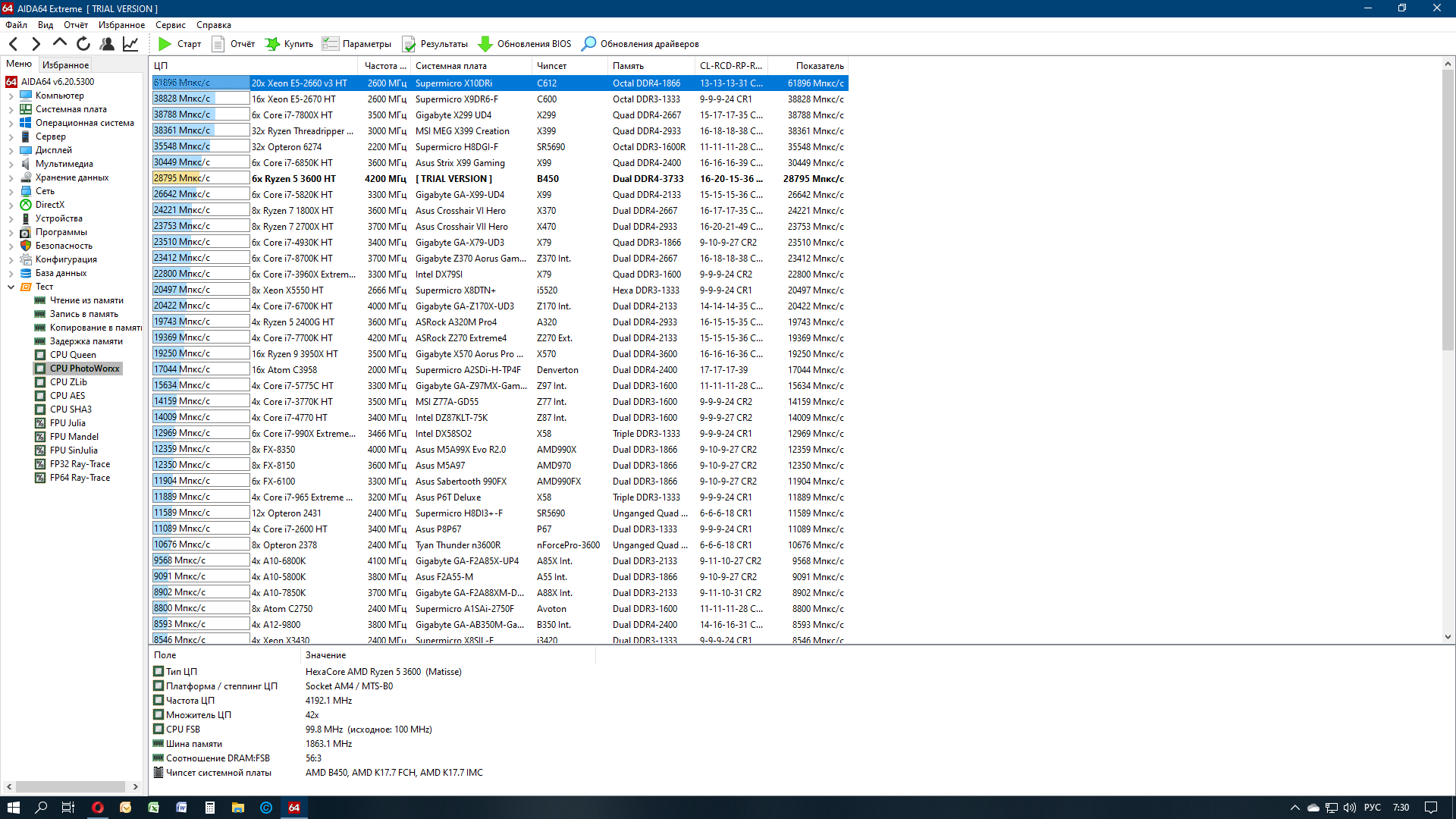Open the Параметры settings toolbar icon
The width and height of the screenshot is (1456, 819).
[x=330, y=44]
